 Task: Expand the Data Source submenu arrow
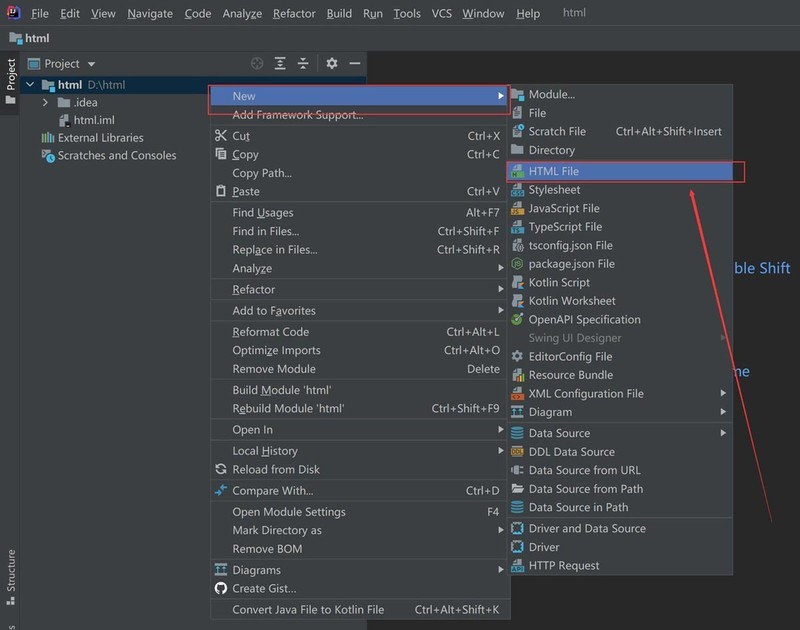722,433
